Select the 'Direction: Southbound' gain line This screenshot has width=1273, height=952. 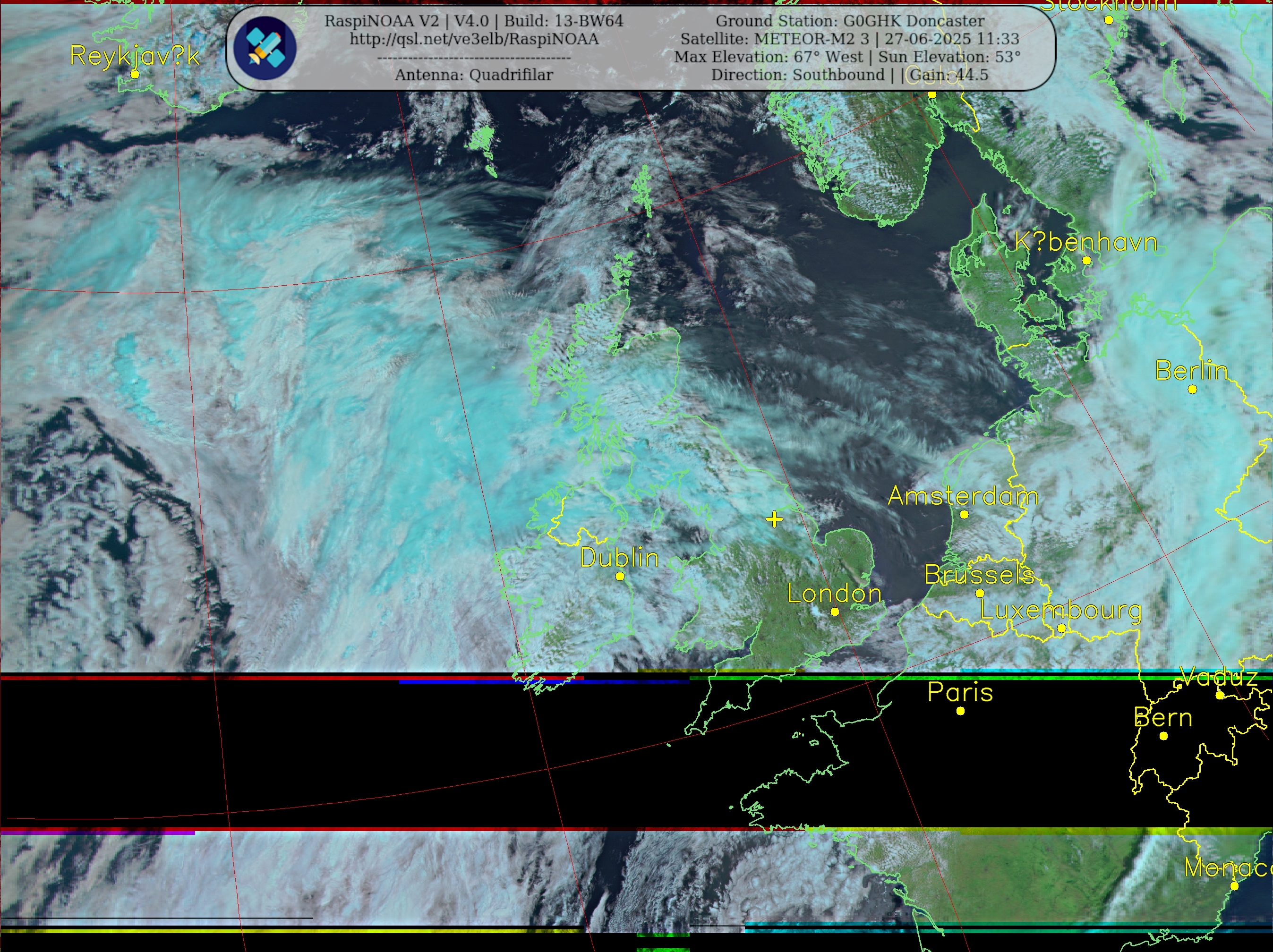pos(849,75)
